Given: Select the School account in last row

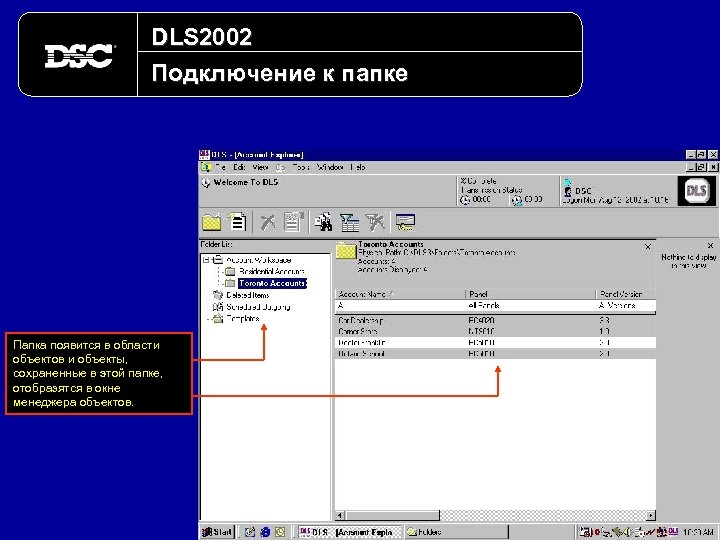Looking at the screenshot, I should (495, 354).
